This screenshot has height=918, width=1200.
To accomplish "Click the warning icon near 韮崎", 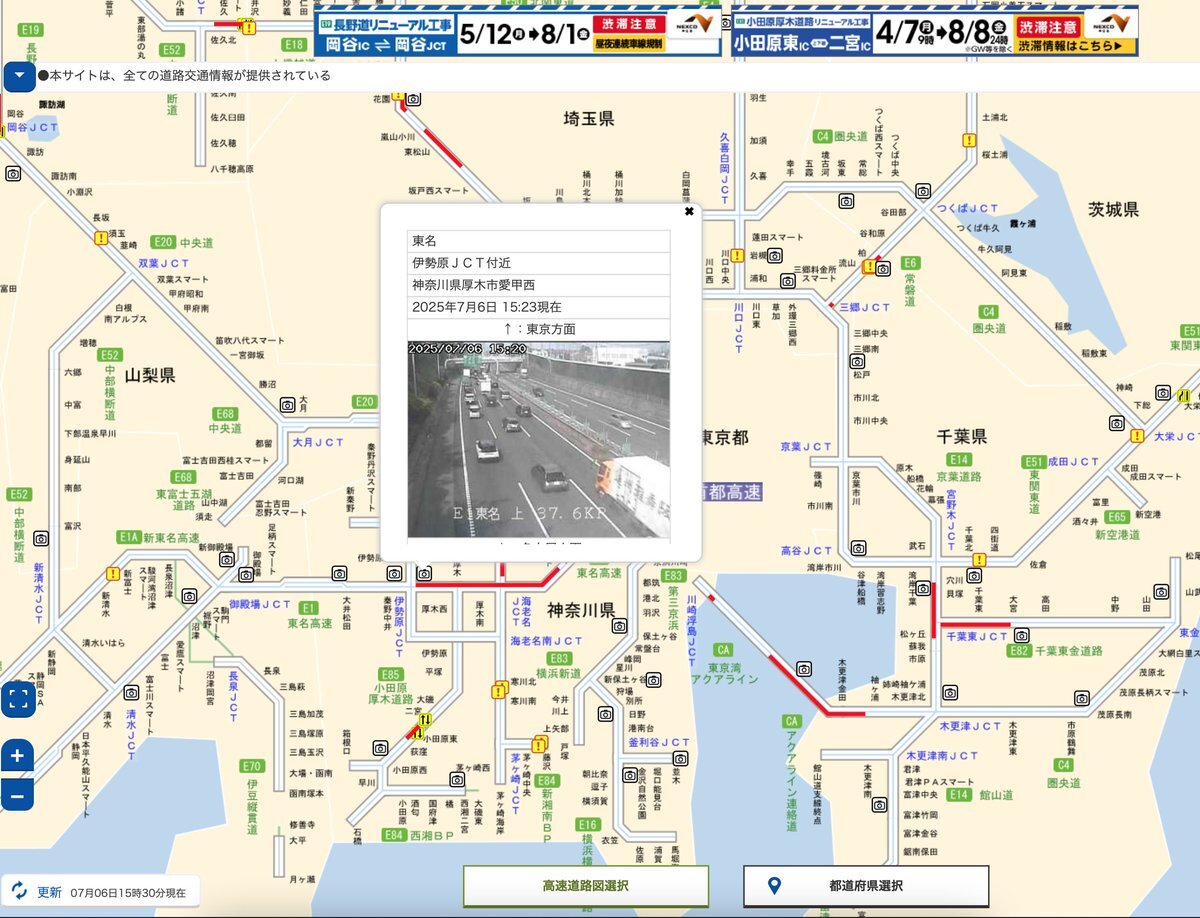I will 101,238.
